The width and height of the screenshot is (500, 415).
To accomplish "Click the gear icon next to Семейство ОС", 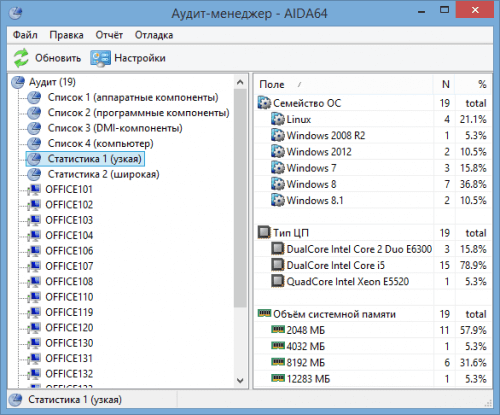I will 264,103.
